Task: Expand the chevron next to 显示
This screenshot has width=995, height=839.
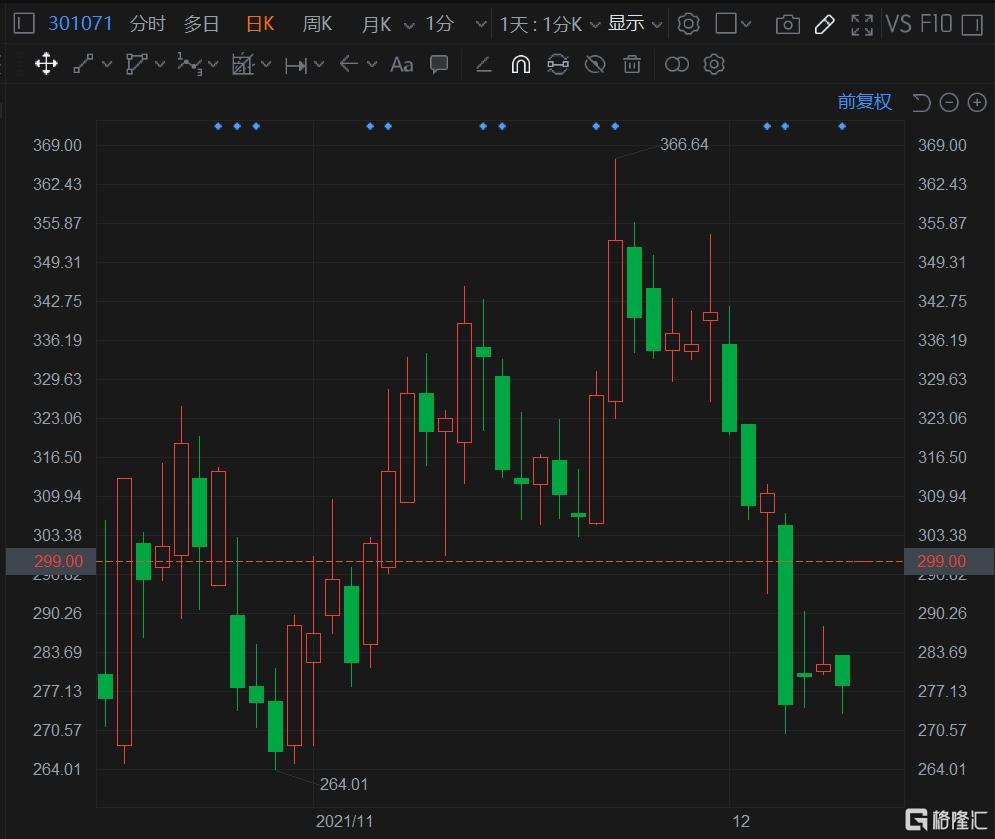Action: coord(657,25)
